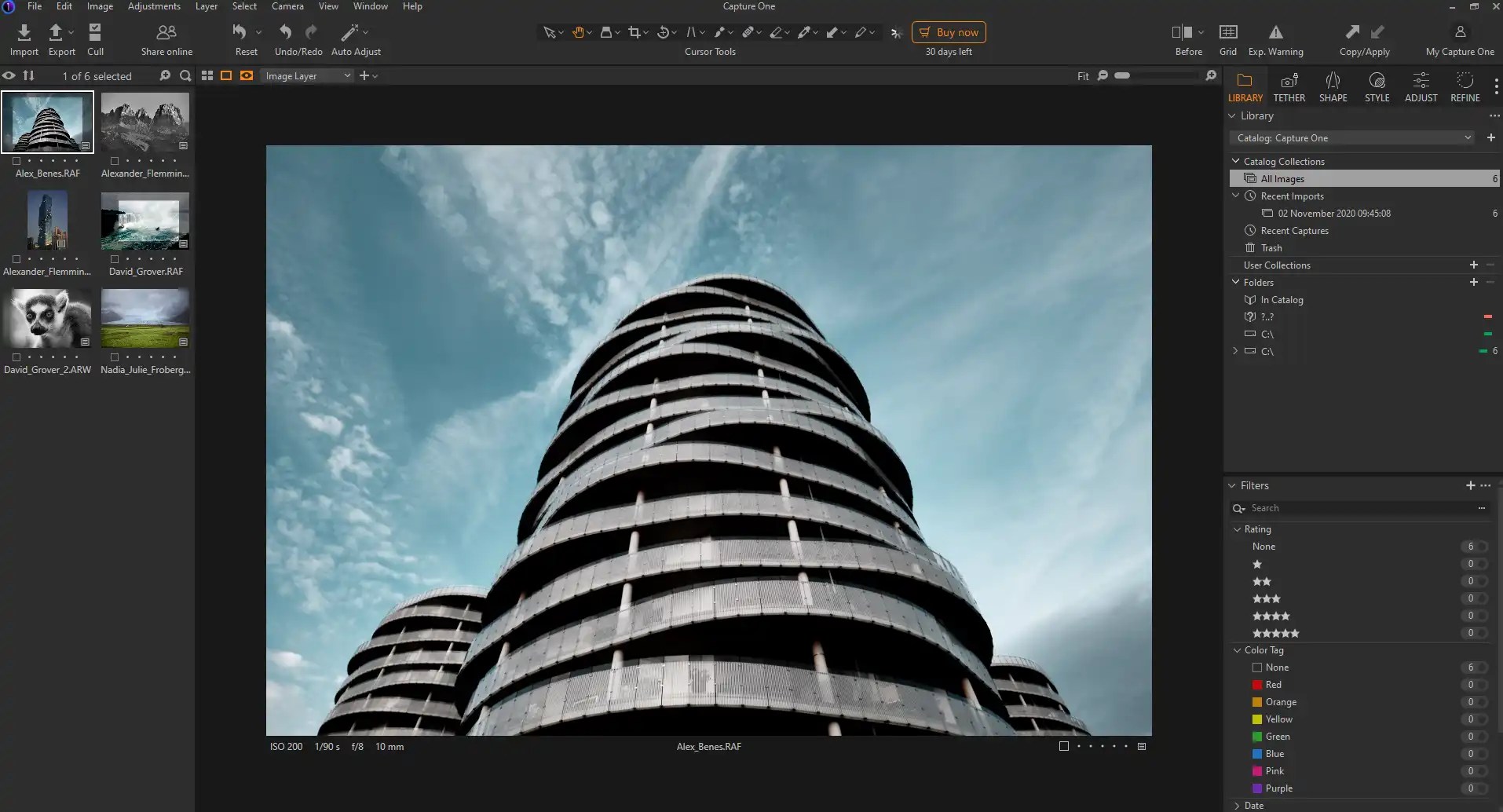This screenshot has width=1503, height=812.
Task: Switch to the Adjust tab
Action: coord(1420,86)
